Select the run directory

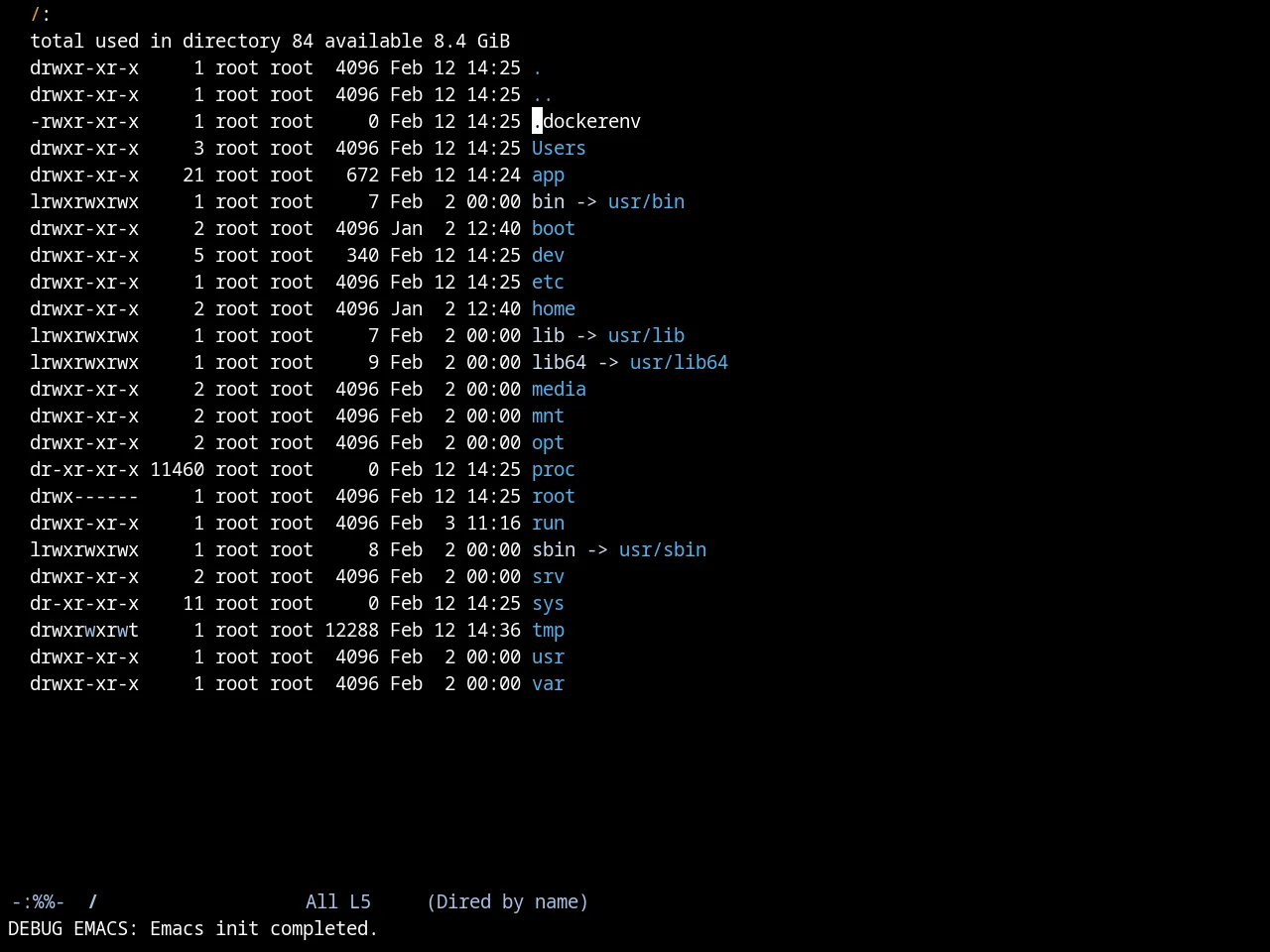coord(548,523)
